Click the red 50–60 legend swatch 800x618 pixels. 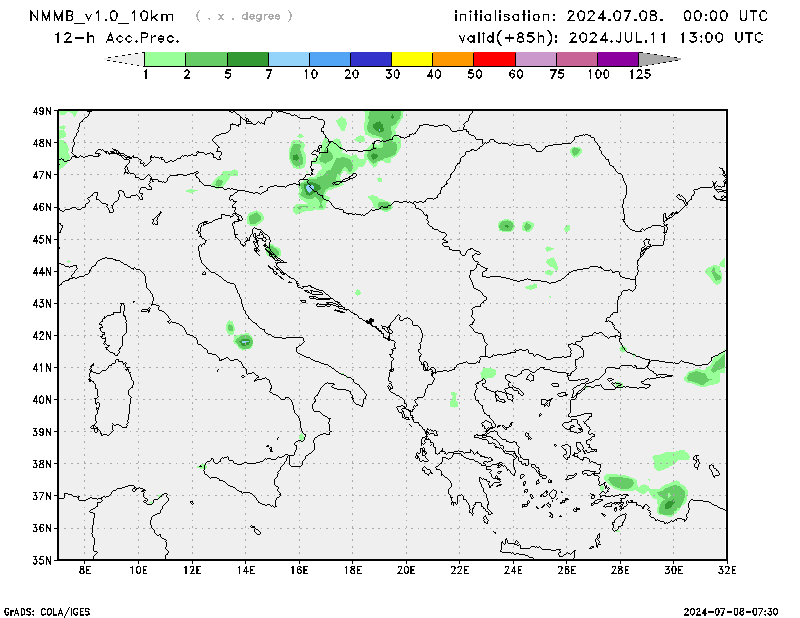(494, 60)
